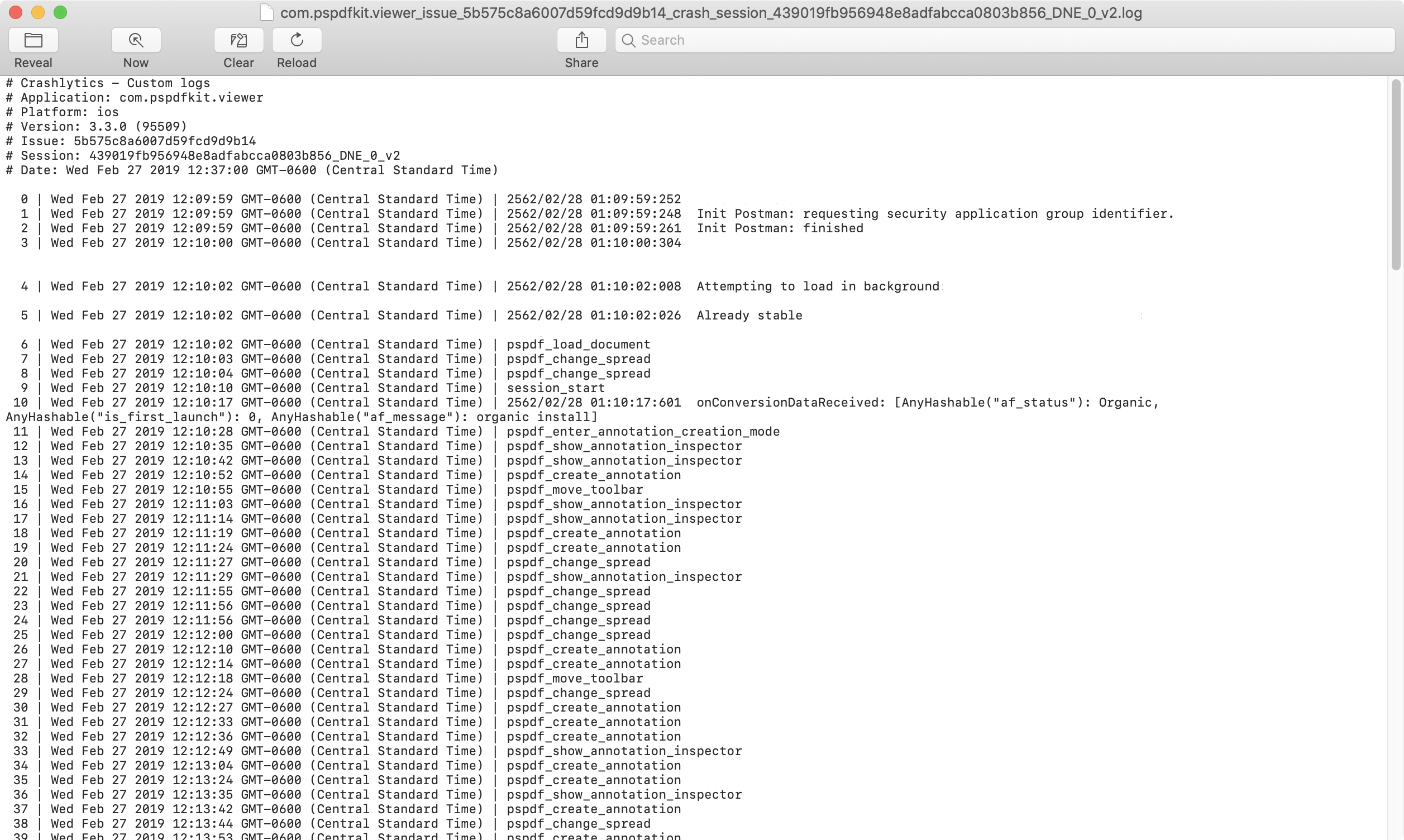This screenshot has height=840, width=1404.
Task: Select the Now jump-to-latest icon
Action: coord(136,40)
